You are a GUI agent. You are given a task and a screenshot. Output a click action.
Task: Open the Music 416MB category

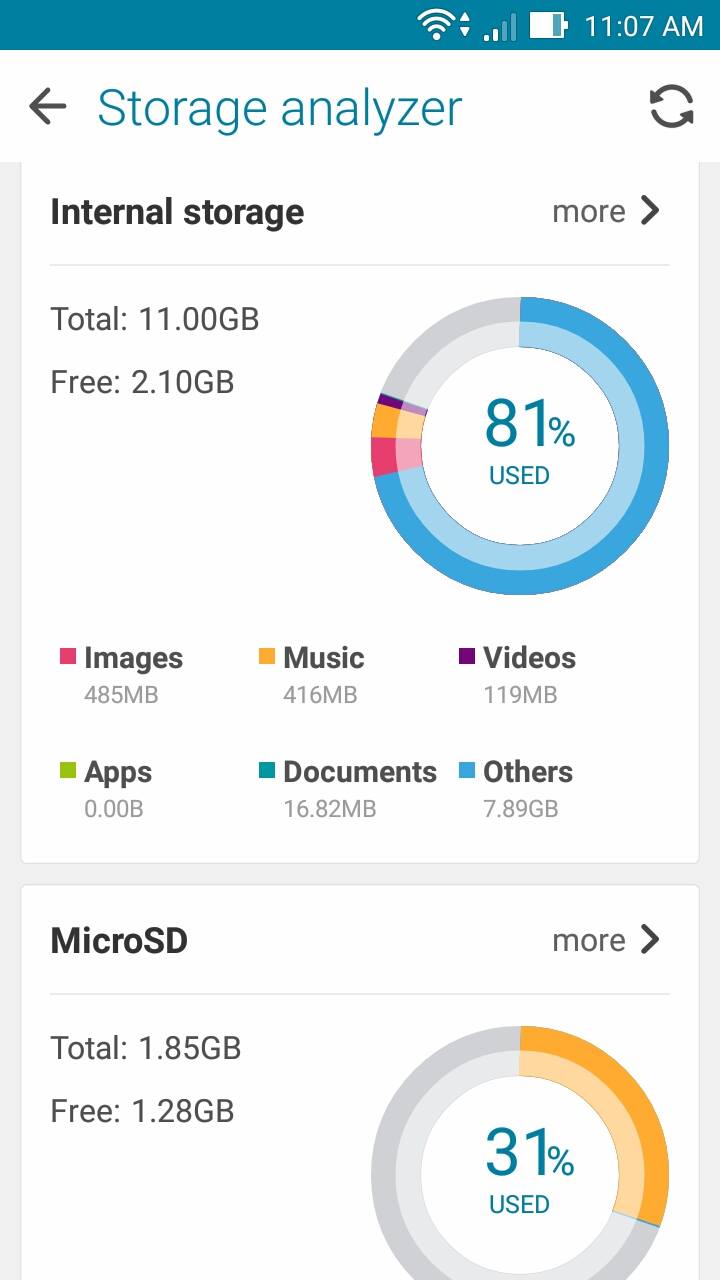pos(323,673)
